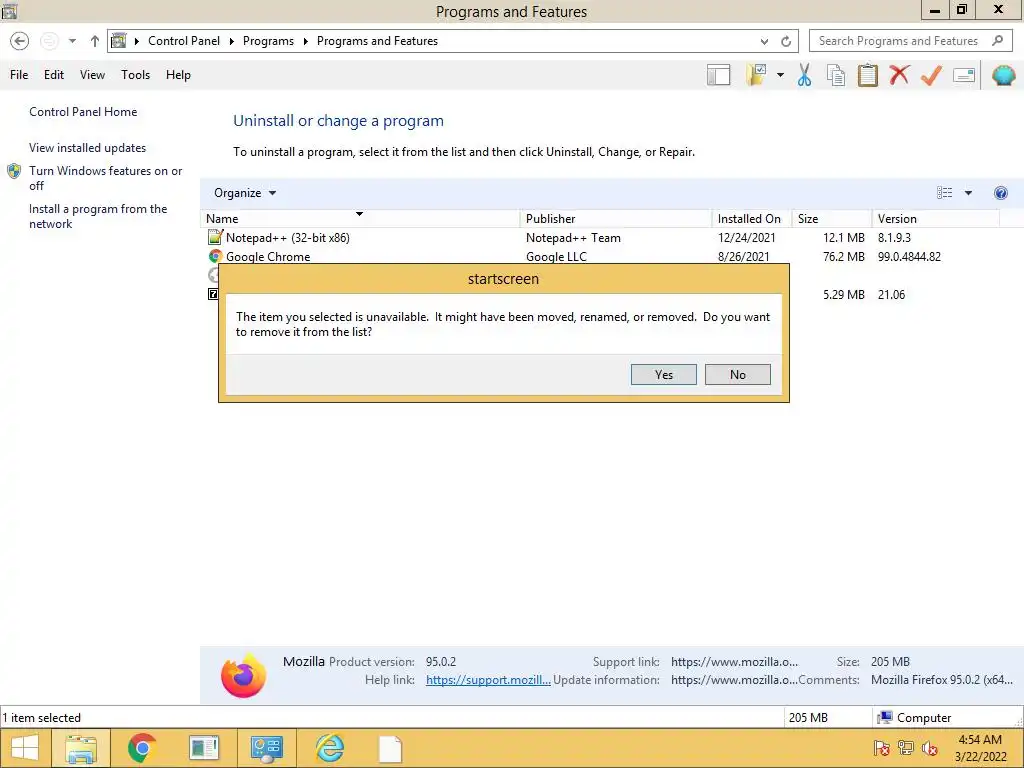Screen dimensions: 1024x768
Task: Click the change view icon
Action: [x=944, y=193]
